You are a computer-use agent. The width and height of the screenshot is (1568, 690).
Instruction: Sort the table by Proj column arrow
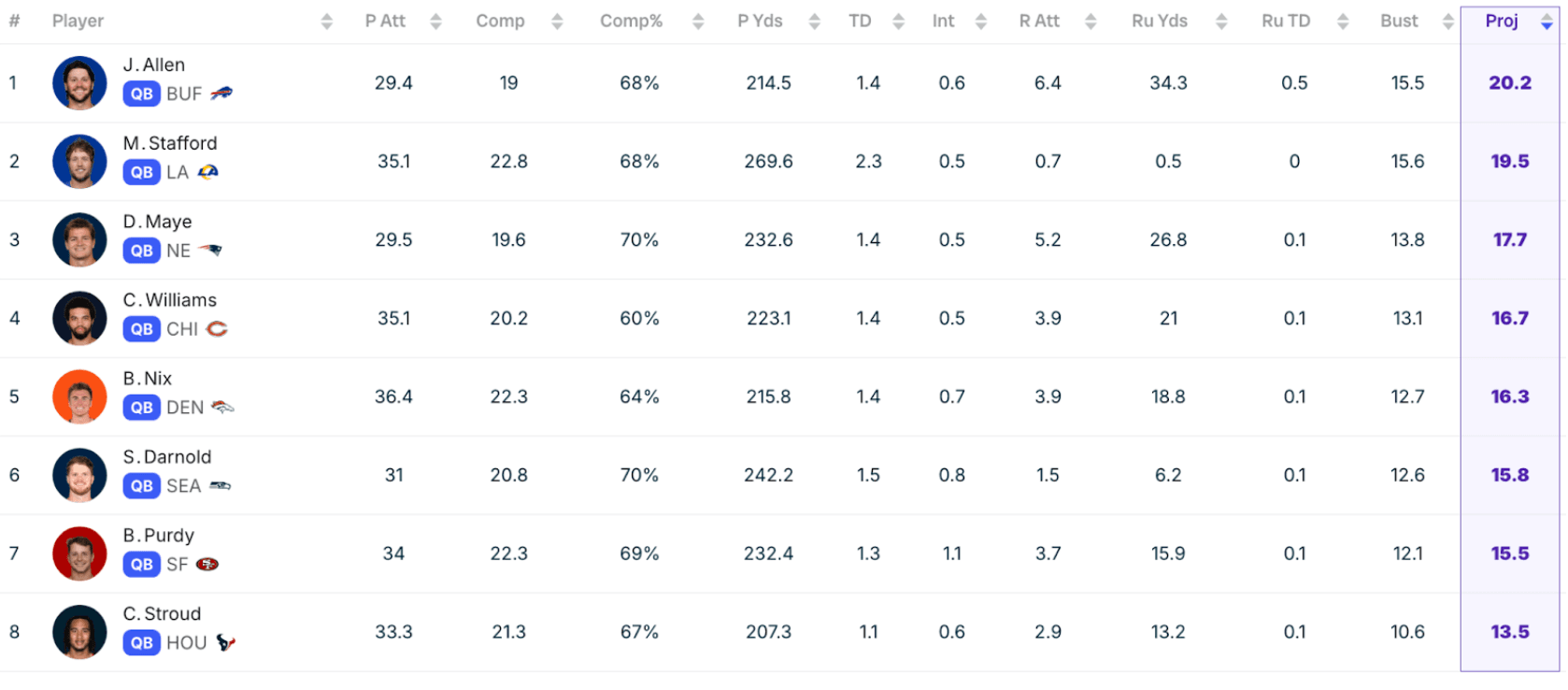tap(1547, 22)
